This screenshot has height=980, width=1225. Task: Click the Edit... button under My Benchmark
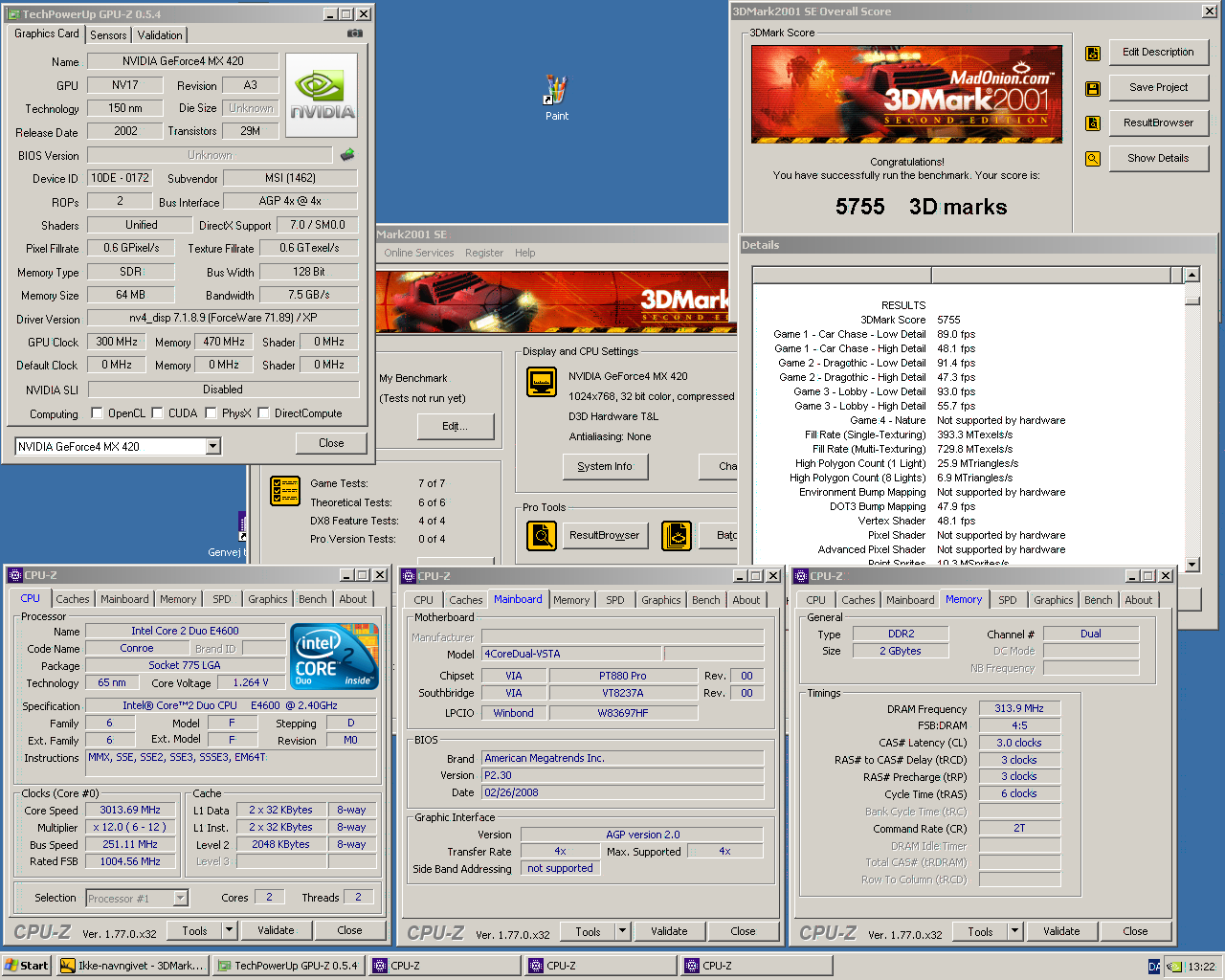[x=455, y=426]
